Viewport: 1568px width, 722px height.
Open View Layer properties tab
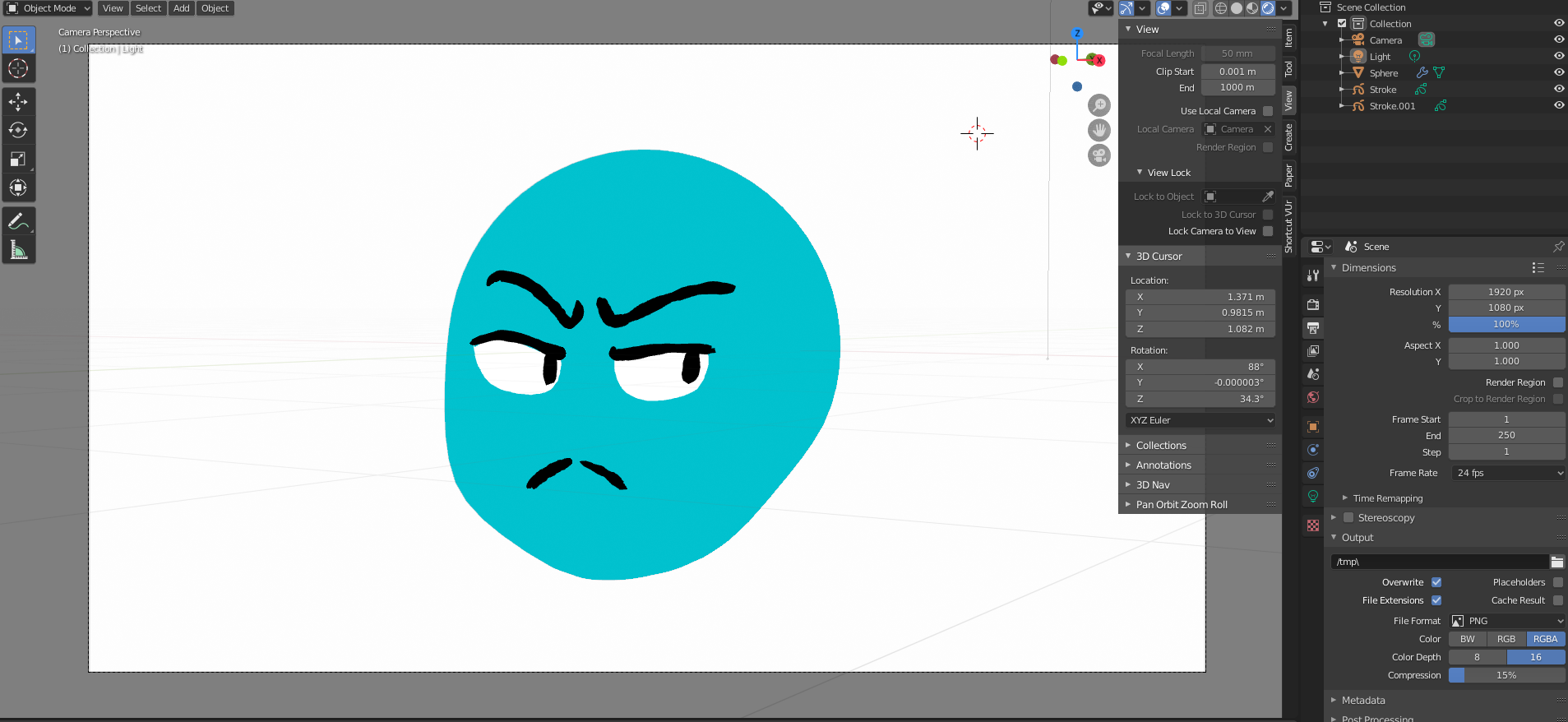click(x=1313, y=350)
